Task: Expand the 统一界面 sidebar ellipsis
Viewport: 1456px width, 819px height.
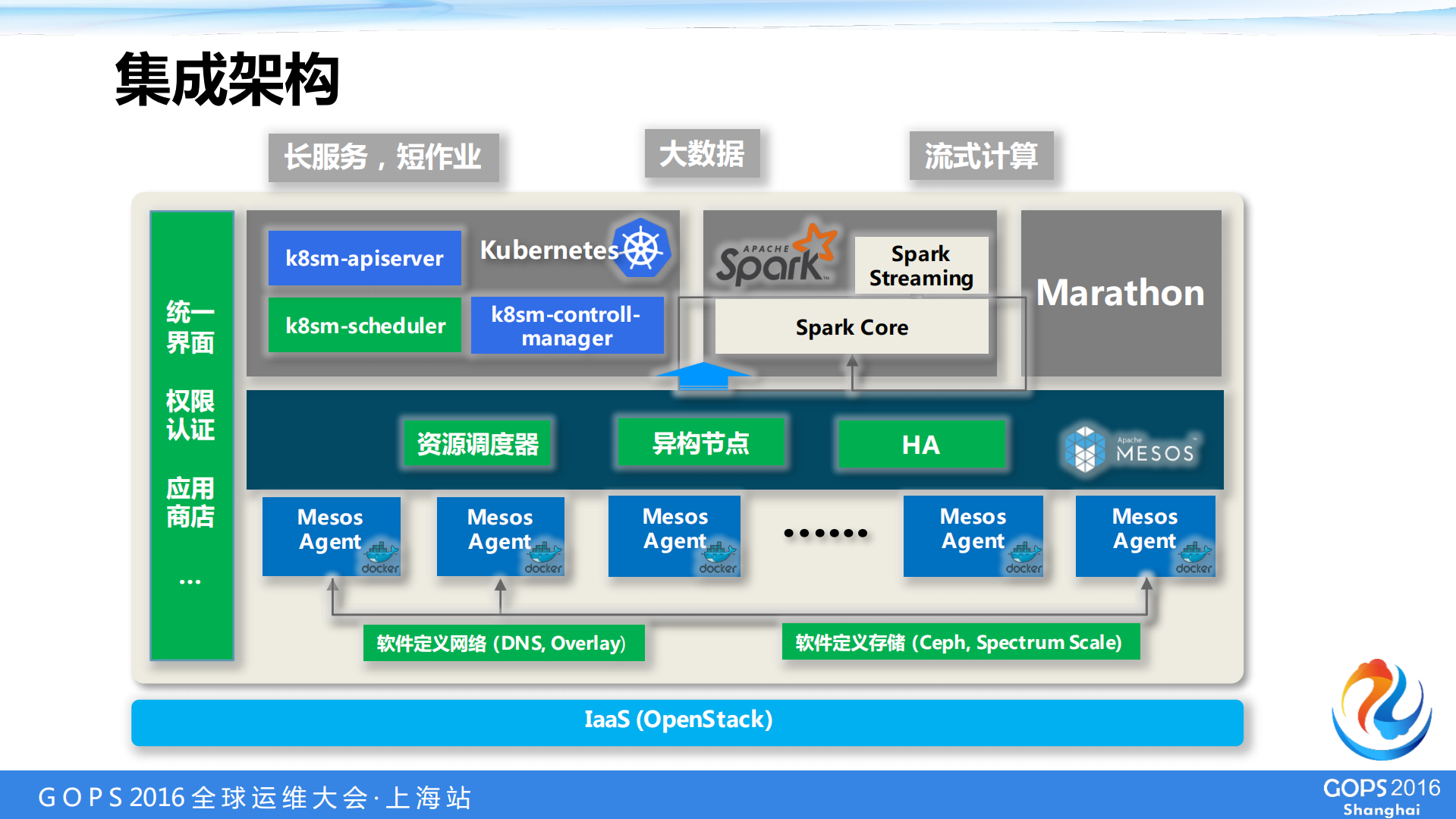Action: [190, 581]
